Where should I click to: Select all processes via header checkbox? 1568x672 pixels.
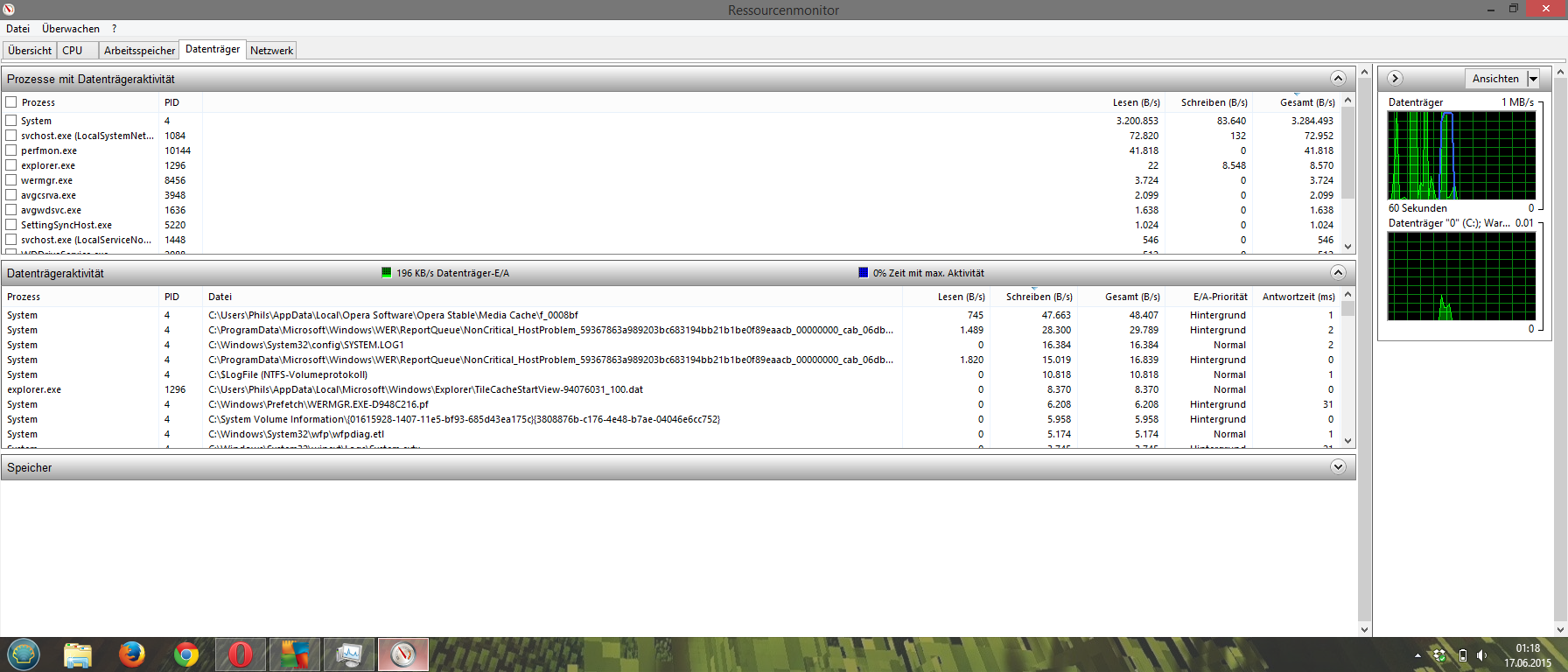[11, 102]
